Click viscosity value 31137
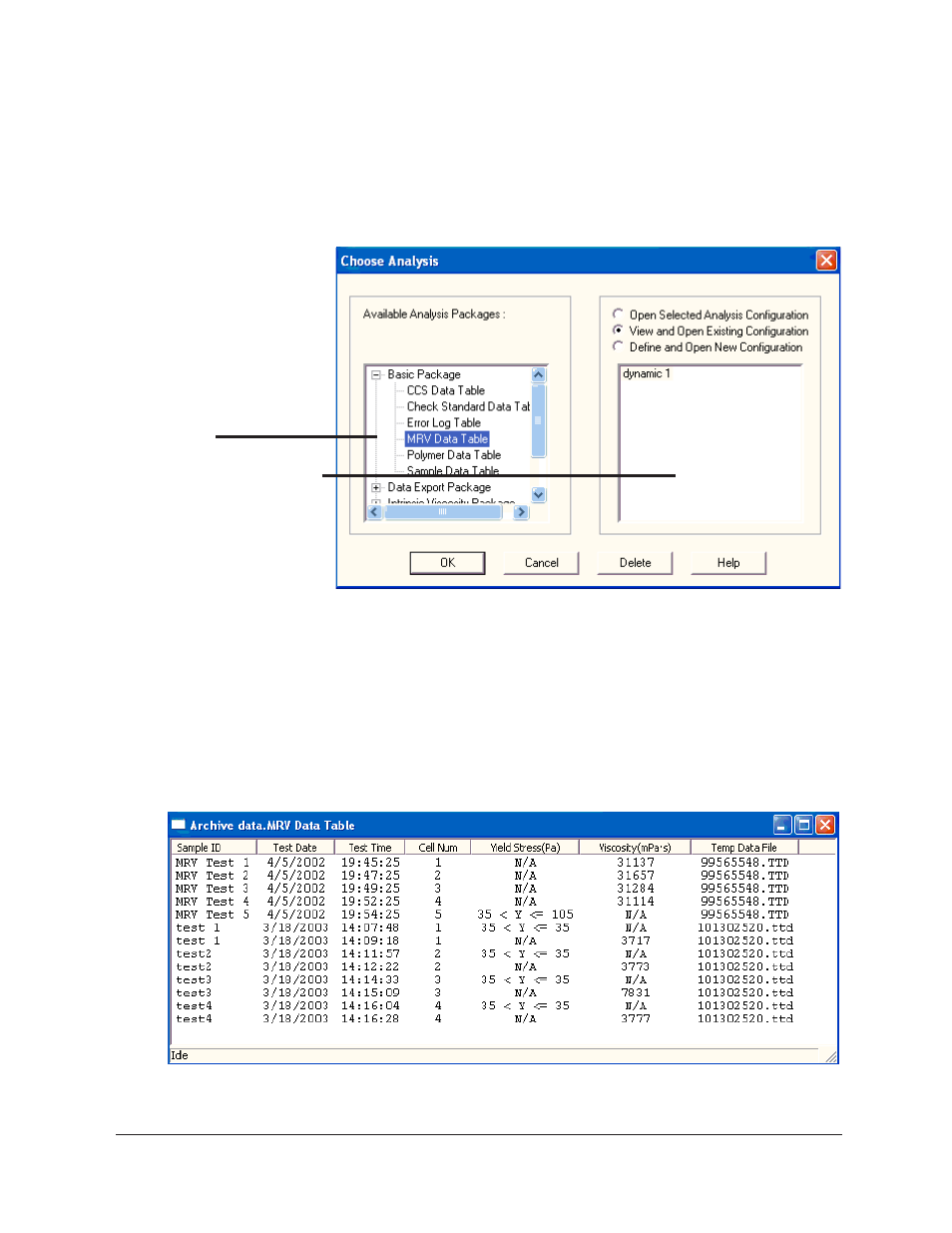 pos(636,863)
